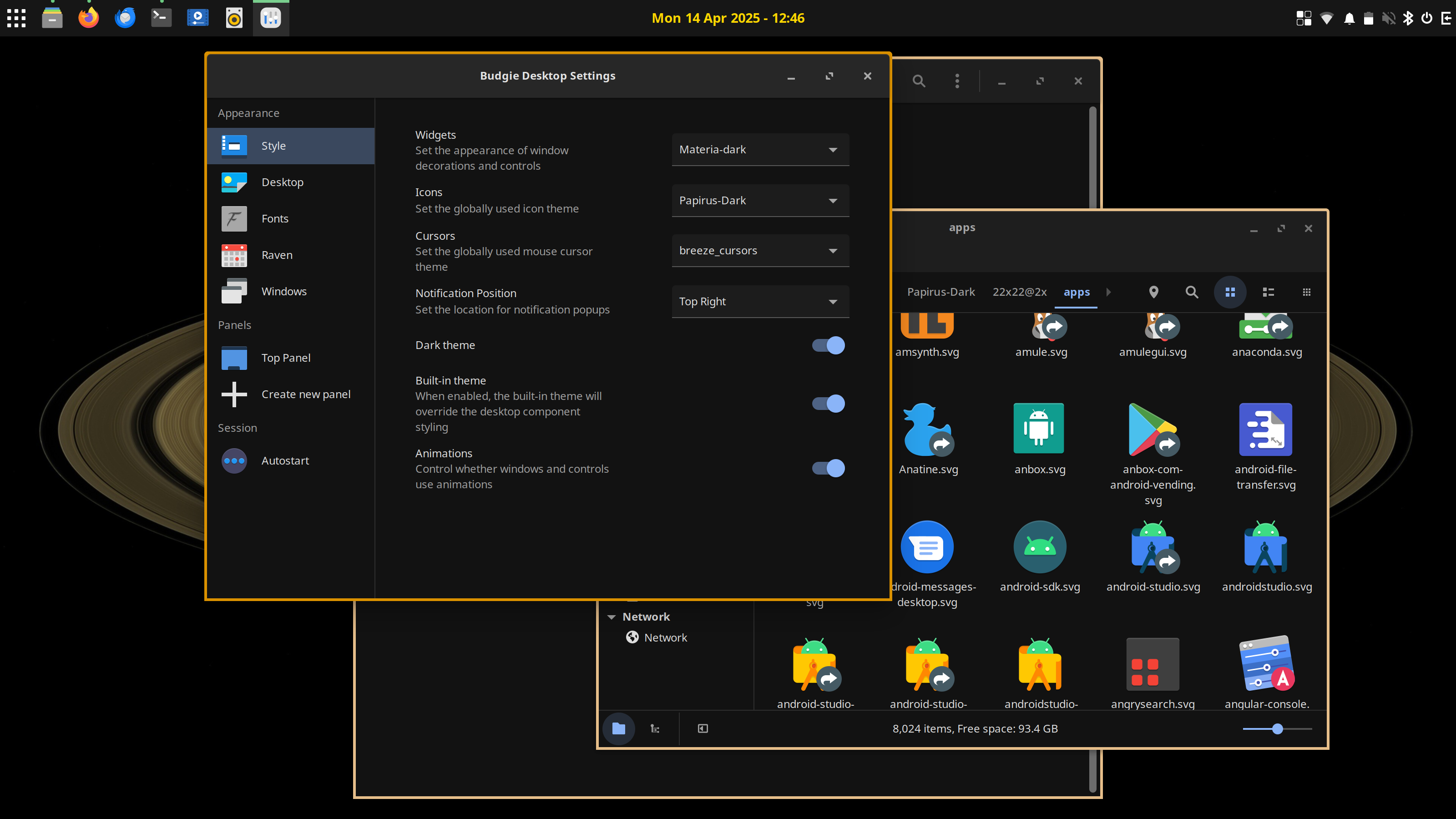Select android-file-transfer.svg
This screenshot has height=819, width=1456.
[1265, 446]
